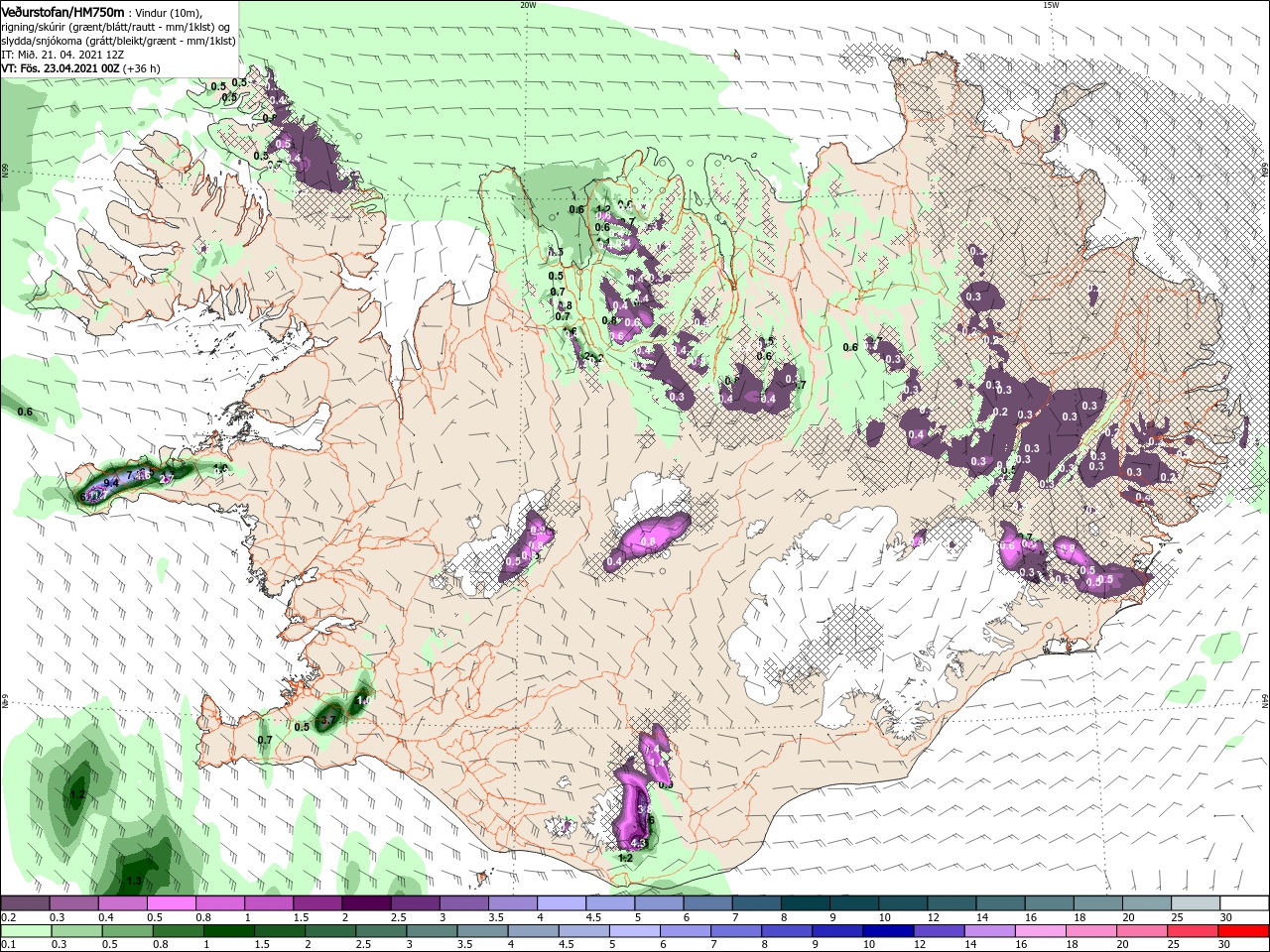Image resolution: width=1270 pixels, height=952 pixels.
Task: Click the map title "Veðurstofan/HM750m"
Action: click(63, 11)
